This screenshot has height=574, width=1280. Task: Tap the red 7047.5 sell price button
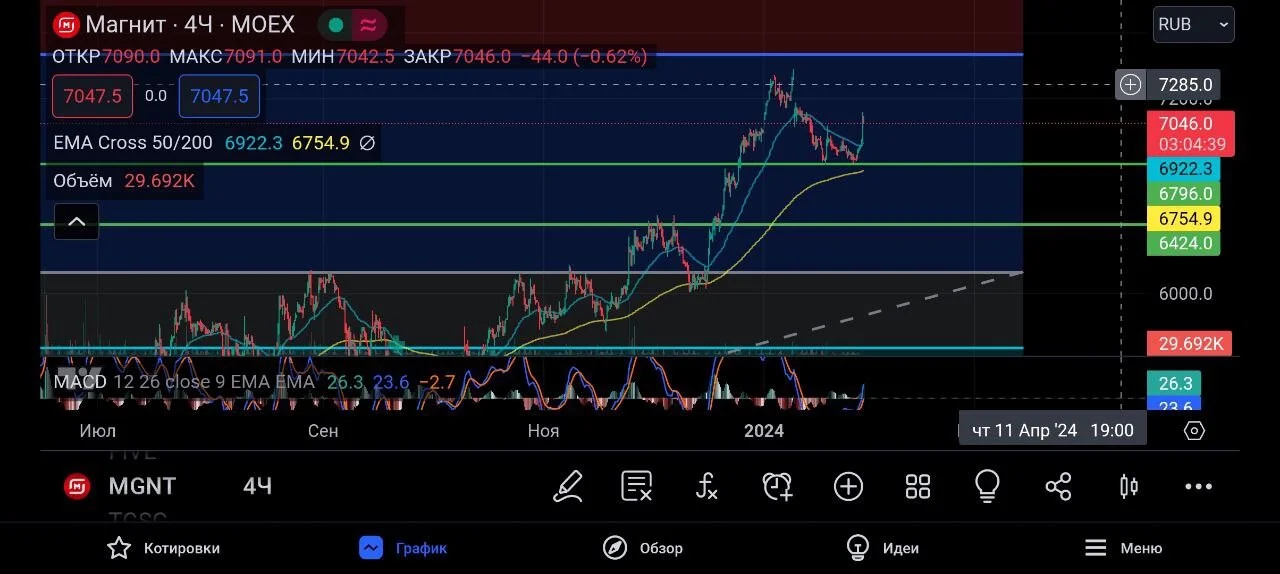(92, 96)
